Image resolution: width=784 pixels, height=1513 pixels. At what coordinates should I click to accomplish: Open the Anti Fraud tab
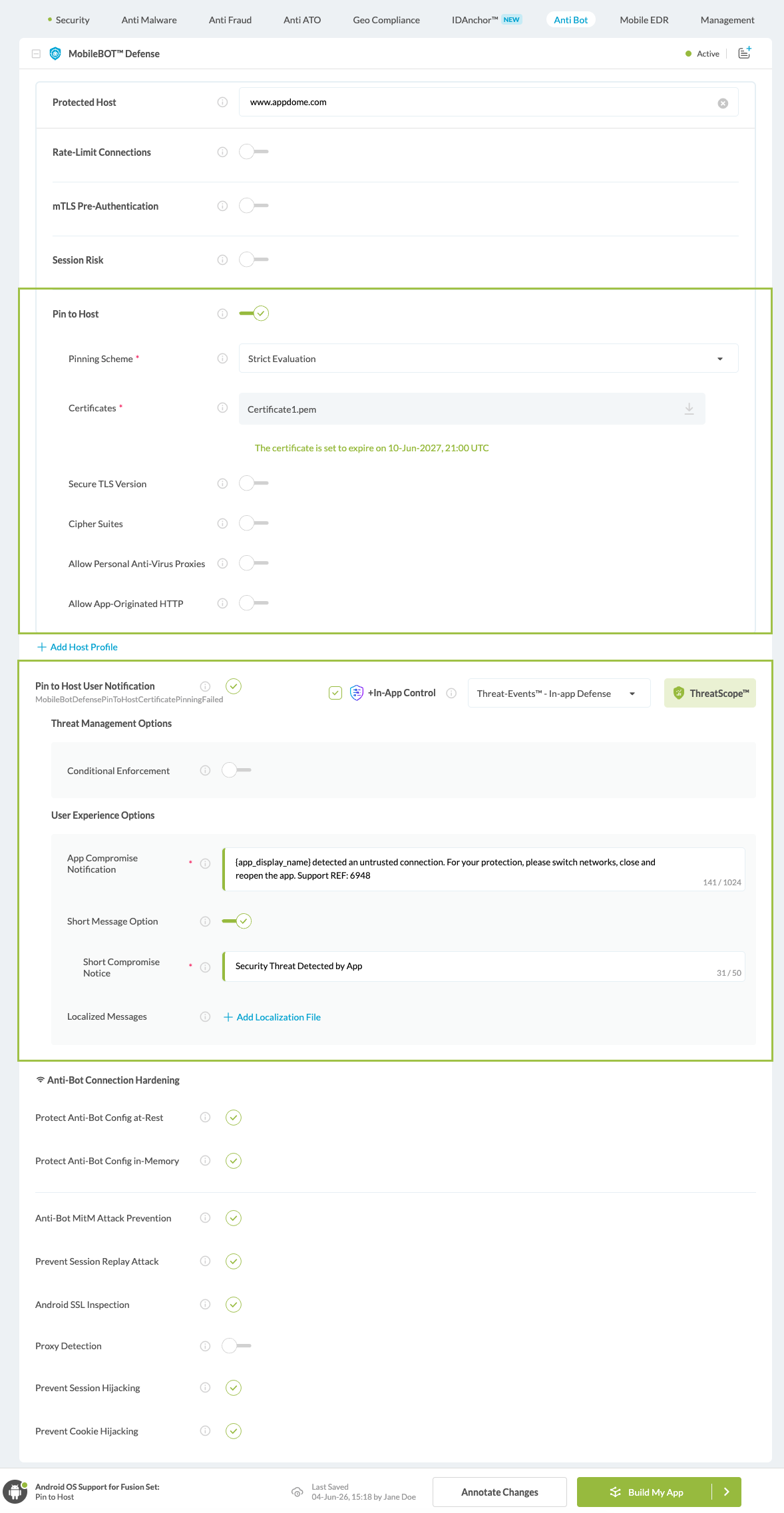tap(230, 20)
